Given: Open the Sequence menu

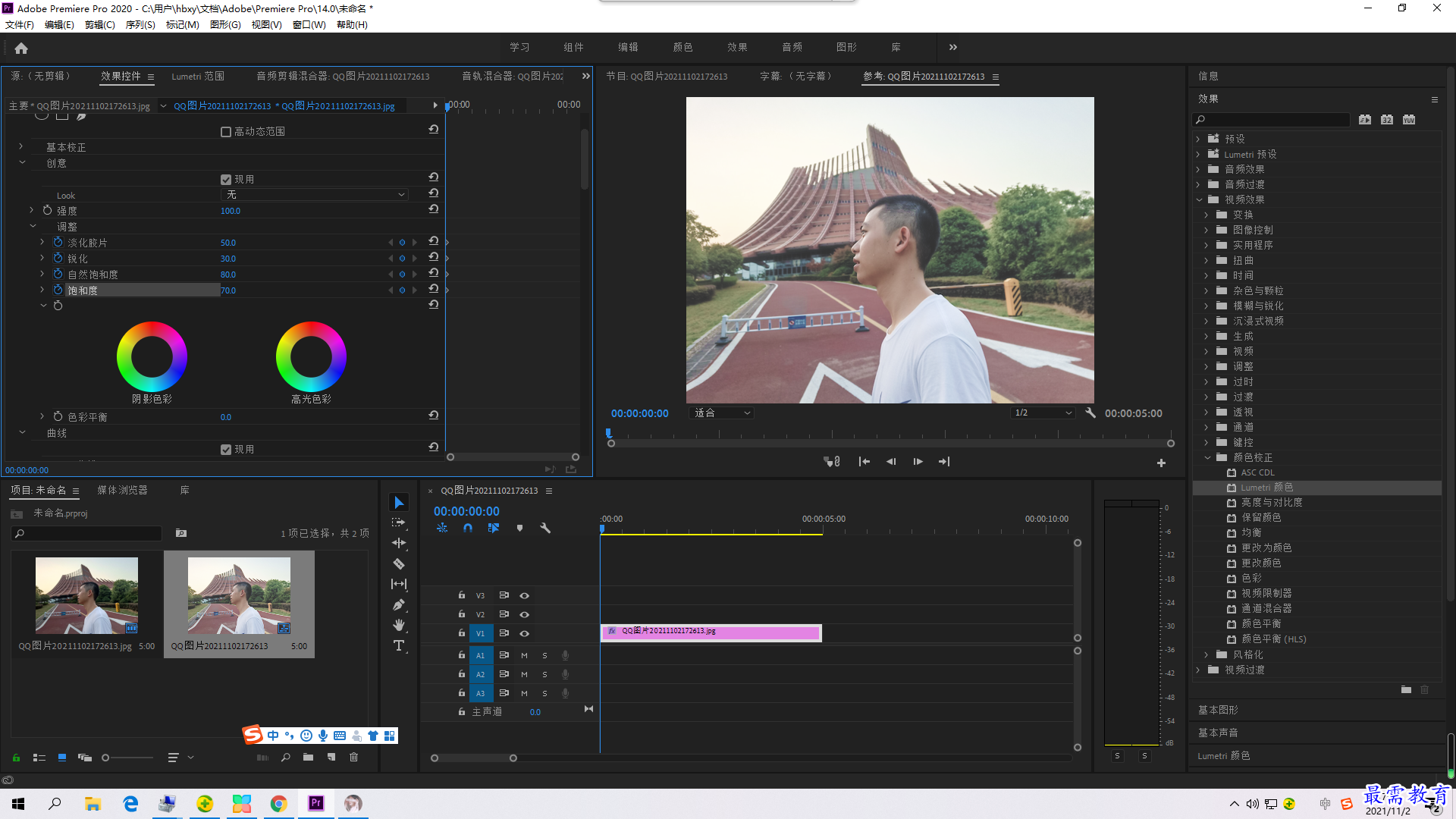Looking at the screenshot, I should [x=140, y=25].
